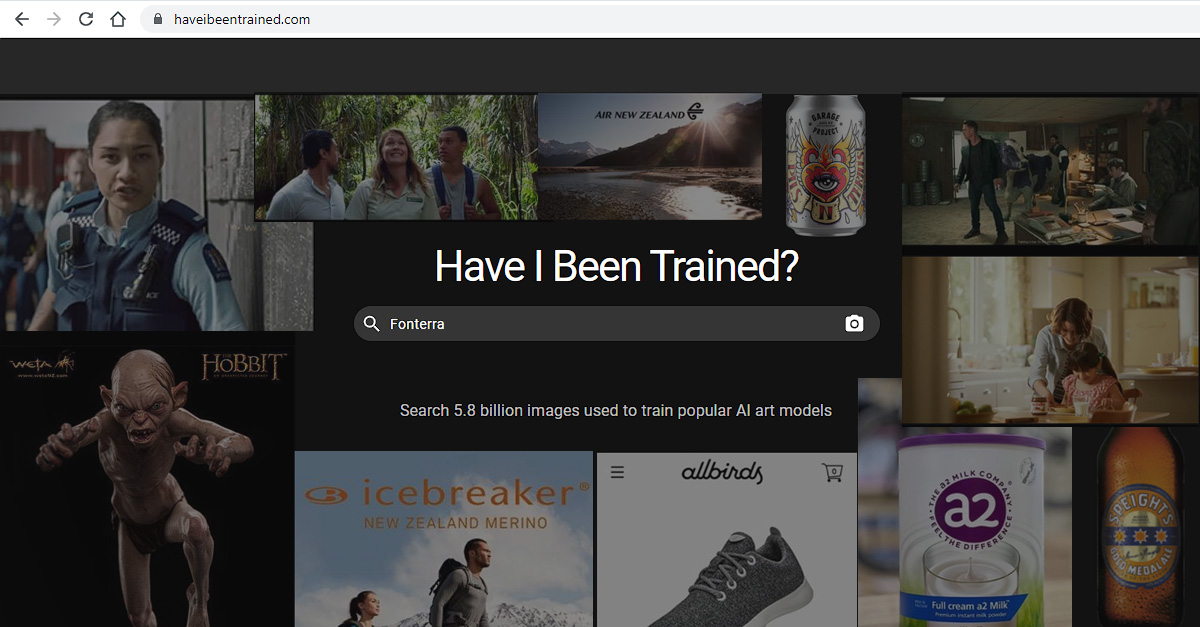Click the icebreaker logo symbol
Screen dimensions: 1200x627
point(327,494)
